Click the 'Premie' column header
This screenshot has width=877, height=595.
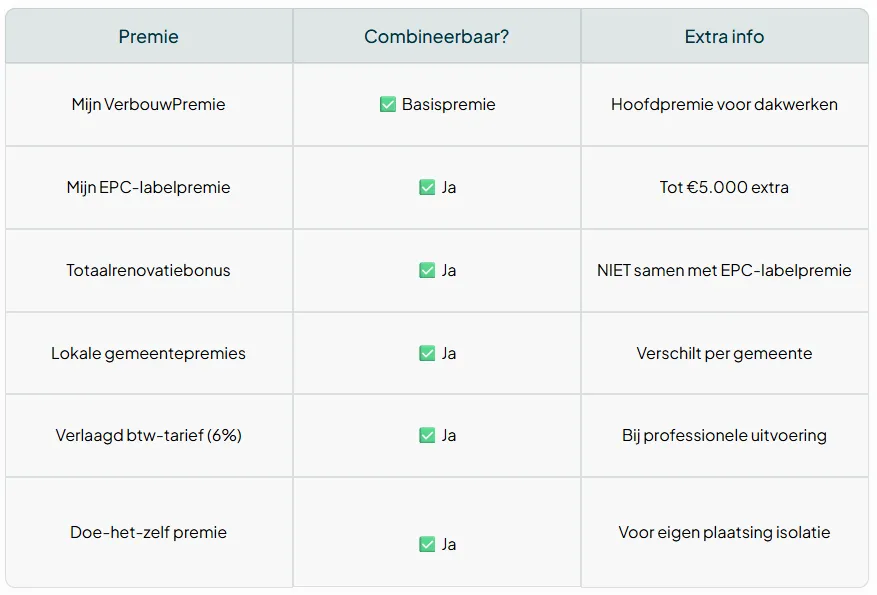[148, 37]
